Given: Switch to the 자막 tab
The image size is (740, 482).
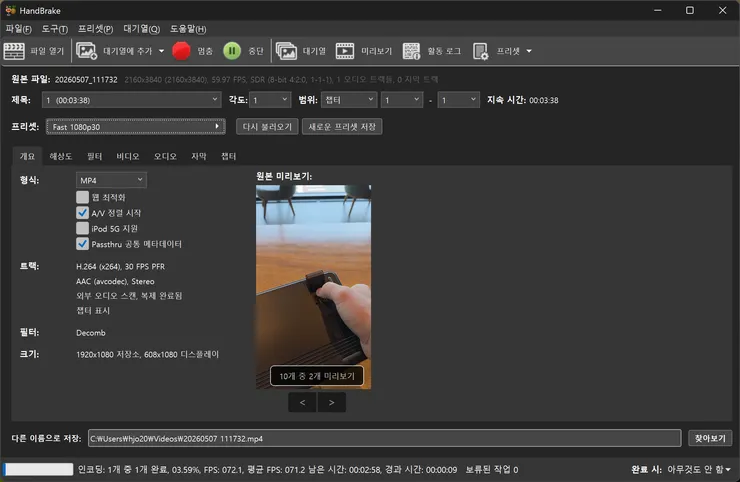Looking at the screenshot, I should pyautogui.click(x=199, y=156).
